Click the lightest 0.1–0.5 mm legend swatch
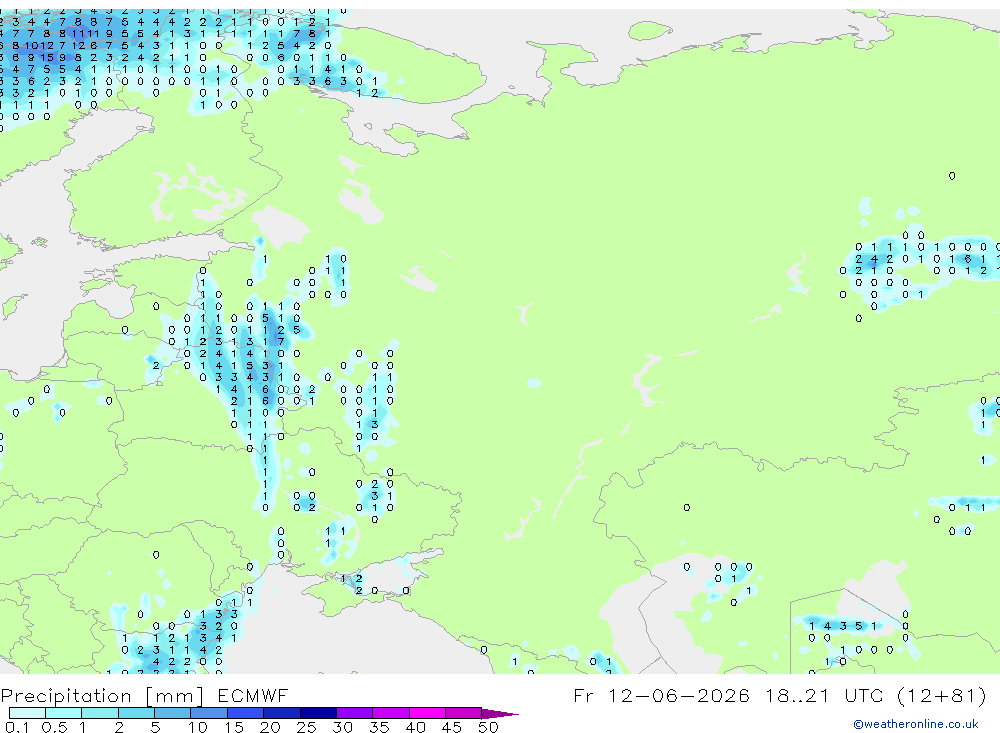The height and width of the screenshot is (733, 1000). click(27, 713)
